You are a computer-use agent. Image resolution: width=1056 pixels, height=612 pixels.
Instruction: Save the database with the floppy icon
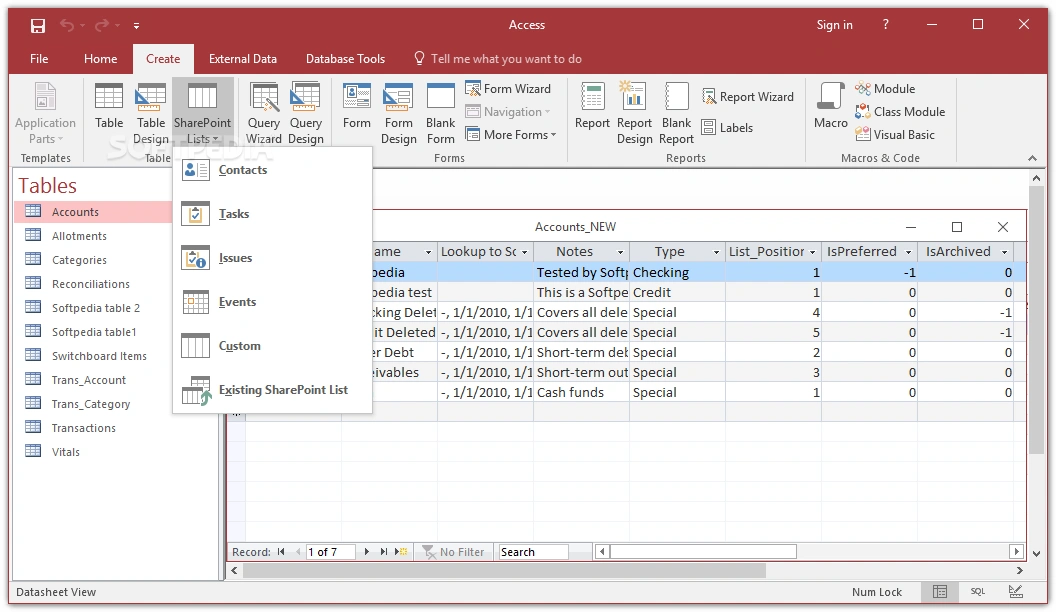[x=37, y=25]
